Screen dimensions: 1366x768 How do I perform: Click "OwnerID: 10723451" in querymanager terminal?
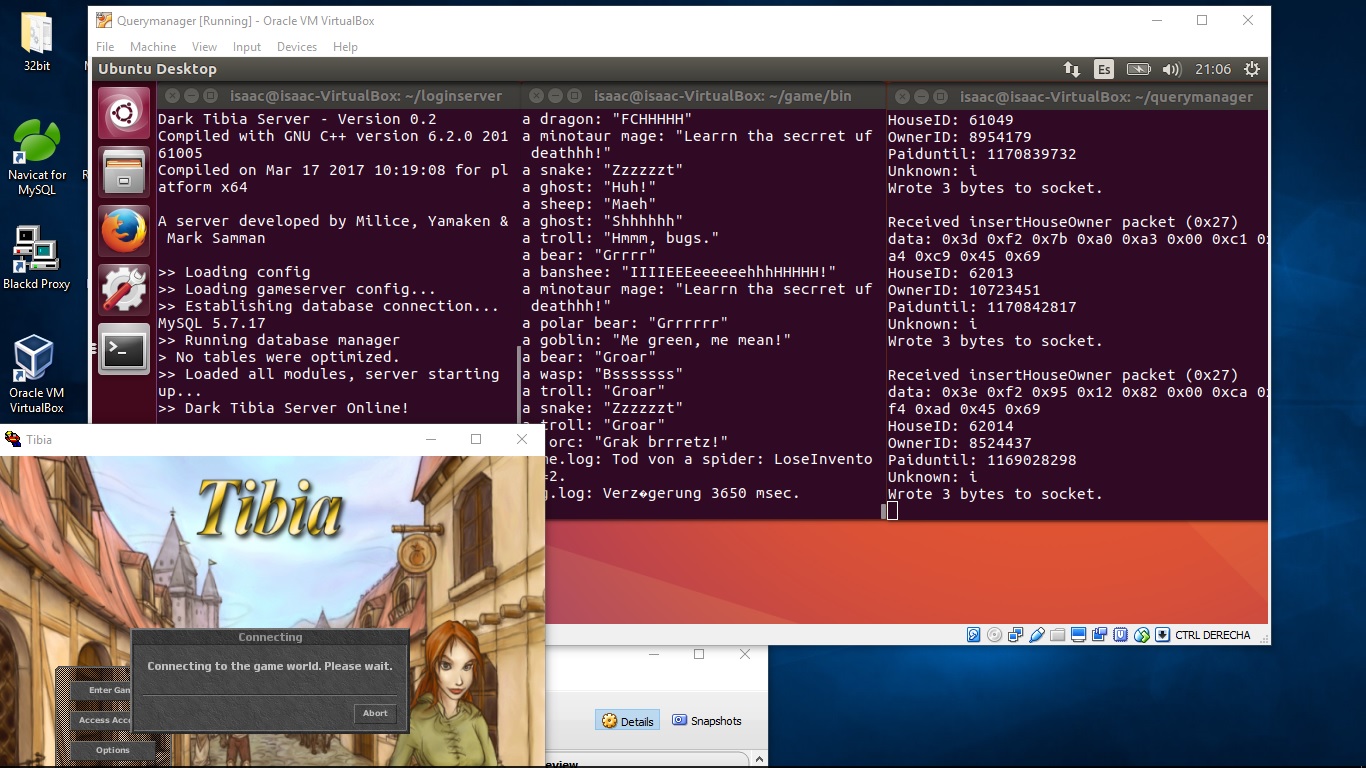pos(964,290)
